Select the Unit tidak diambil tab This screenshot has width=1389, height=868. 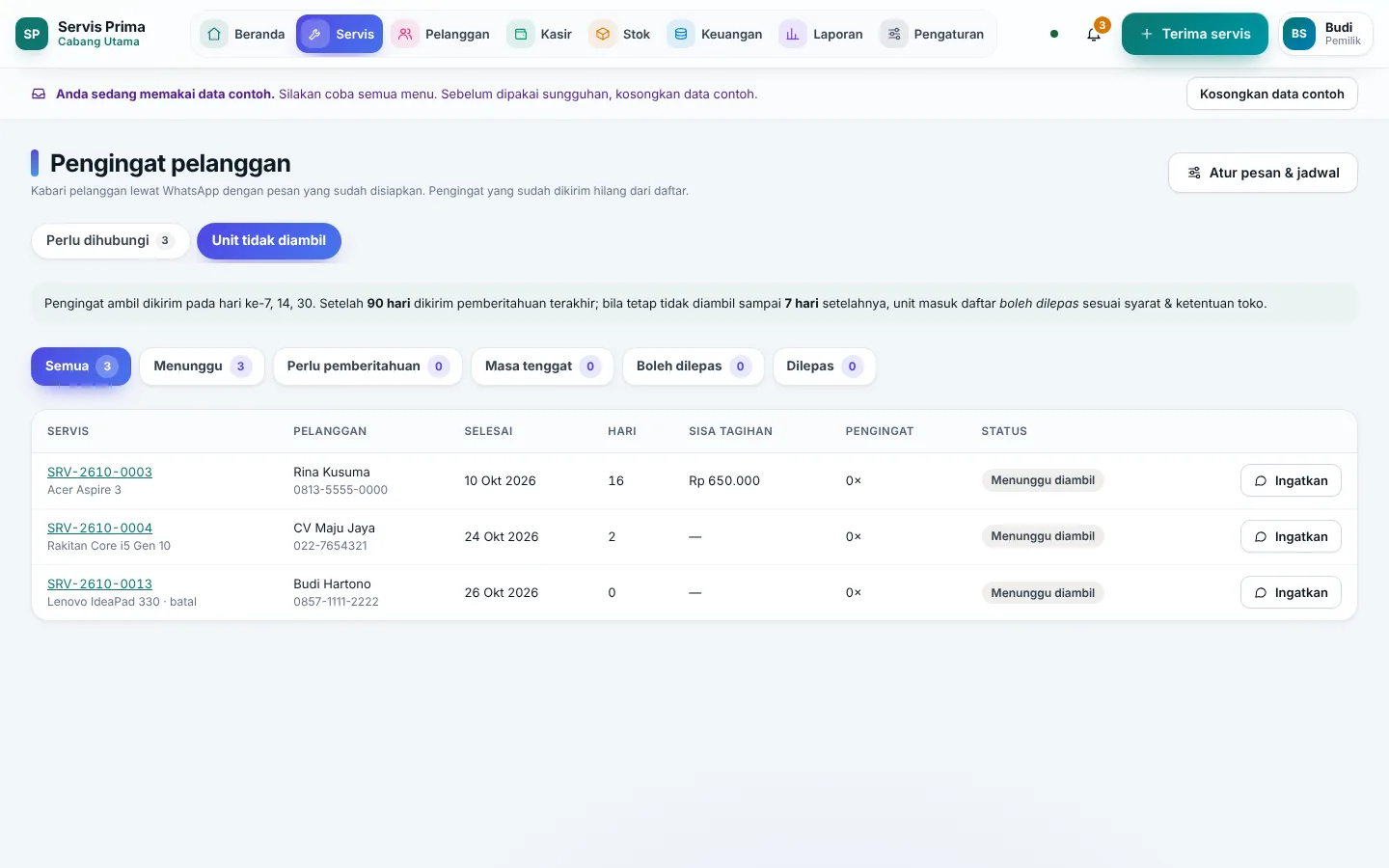[x=269, y=241]
